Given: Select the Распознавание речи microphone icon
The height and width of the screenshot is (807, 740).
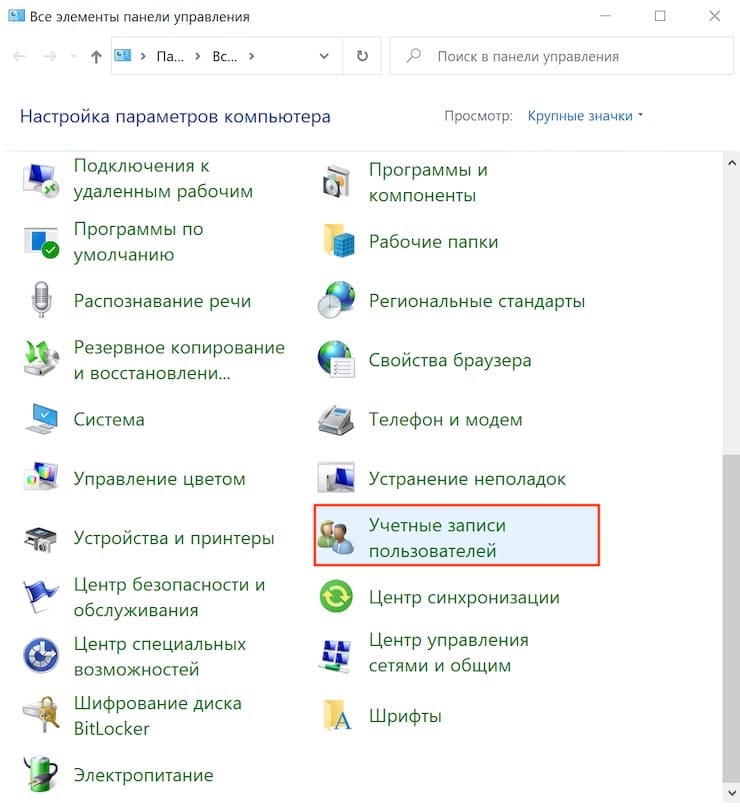Looking at the screenshot, I should tap(41, 299).
